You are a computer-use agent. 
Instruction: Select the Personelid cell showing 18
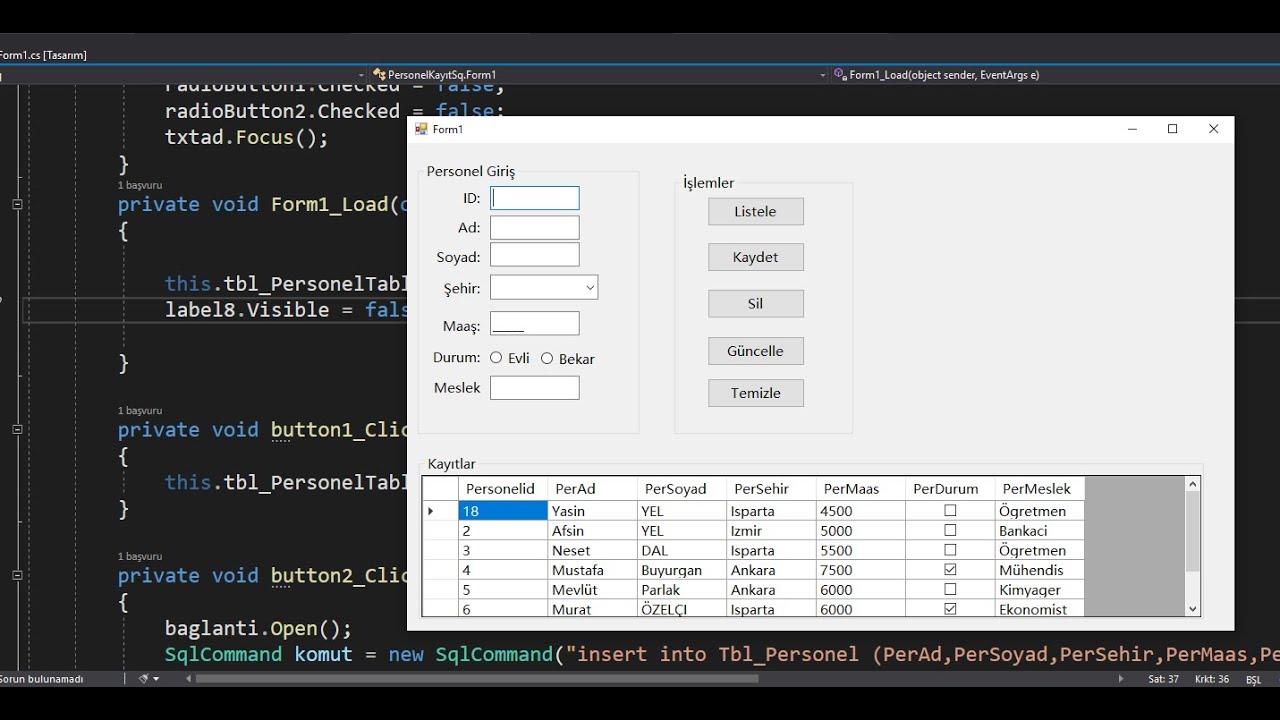coord(503,511)
